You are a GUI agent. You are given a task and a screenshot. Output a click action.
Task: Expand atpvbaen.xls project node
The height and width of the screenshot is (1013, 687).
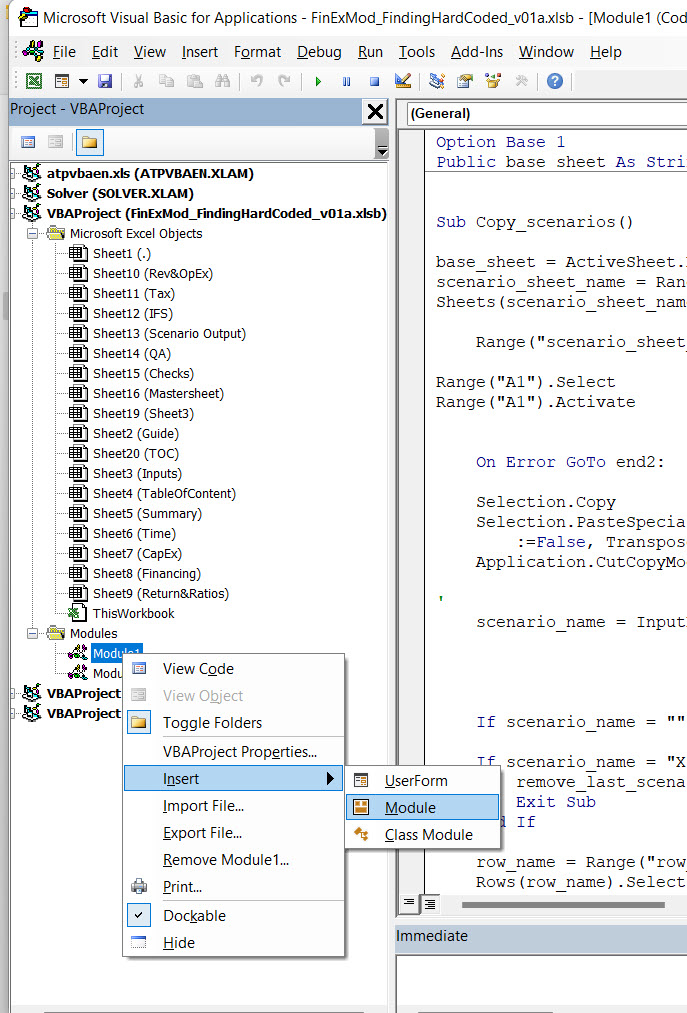13,173
